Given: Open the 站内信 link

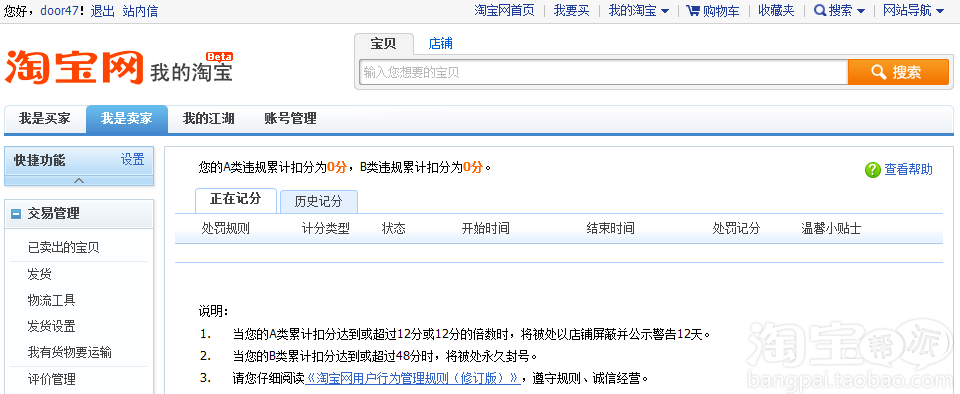Looking at the screenshot, I should point(140,10).
